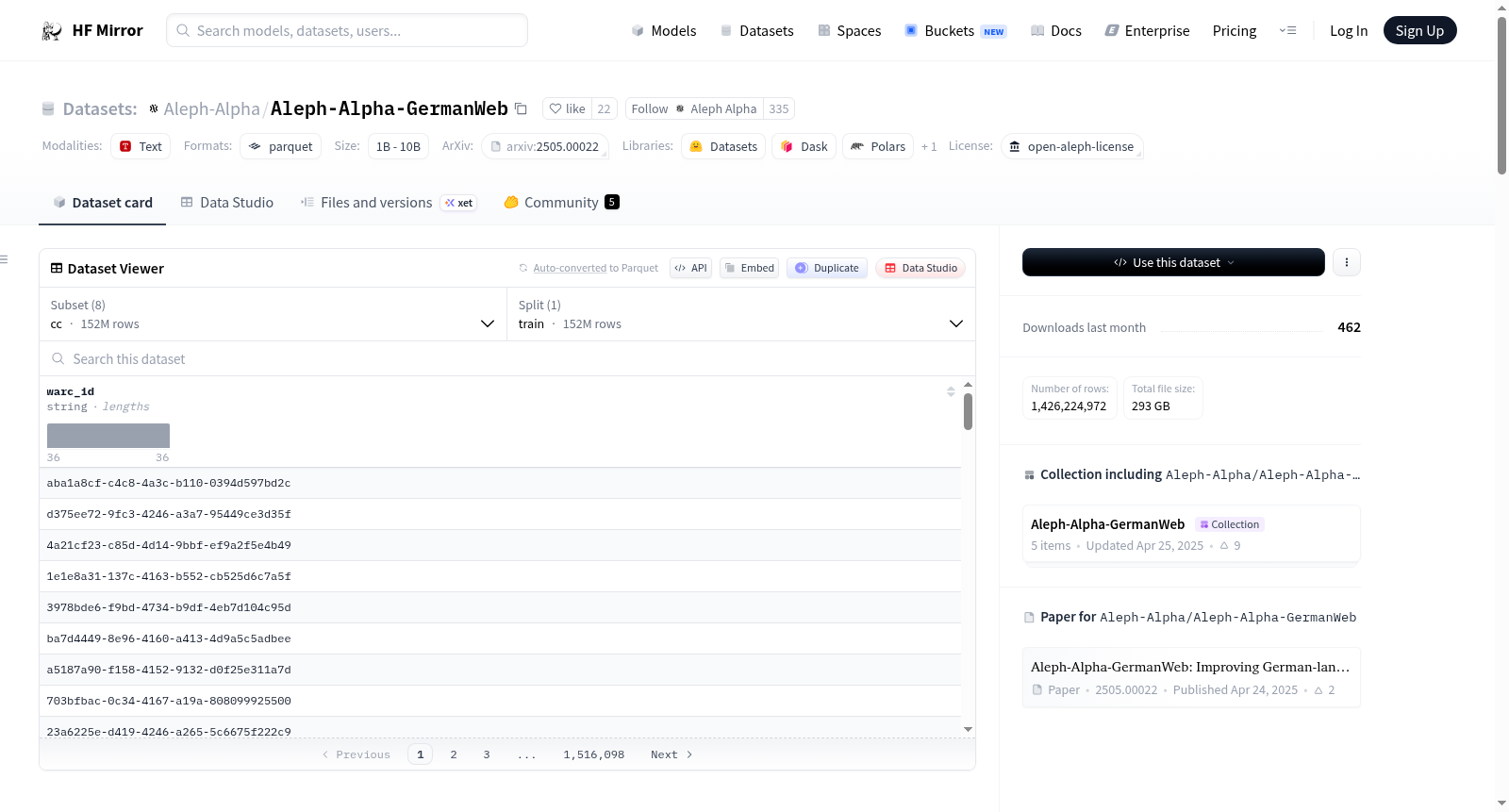Toggle the left sidebar outline icon

5,259
